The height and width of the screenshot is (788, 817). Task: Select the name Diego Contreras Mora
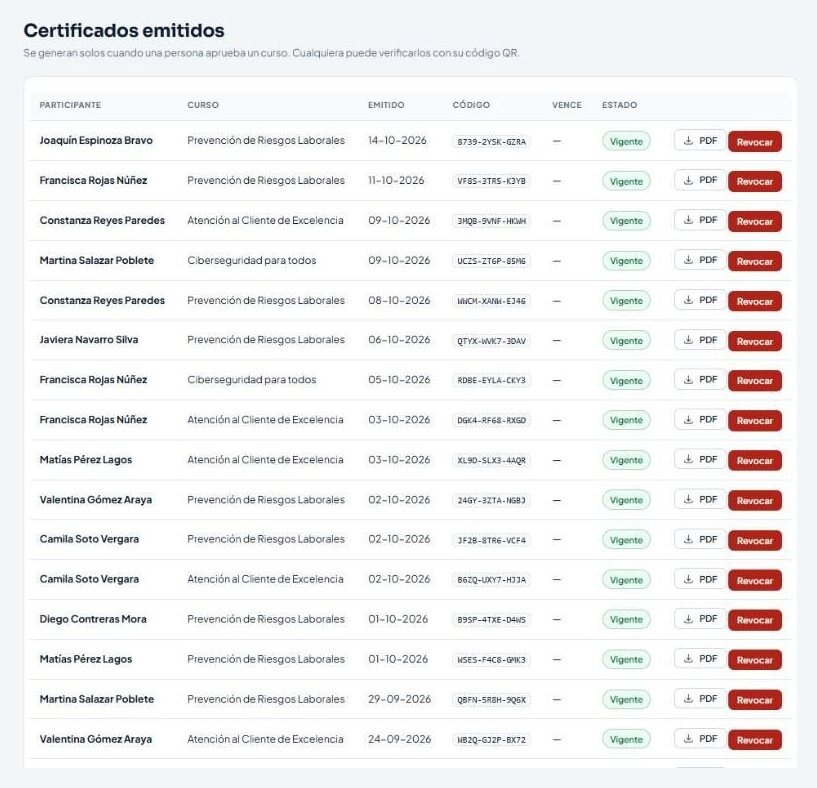[x=93, y=619]
